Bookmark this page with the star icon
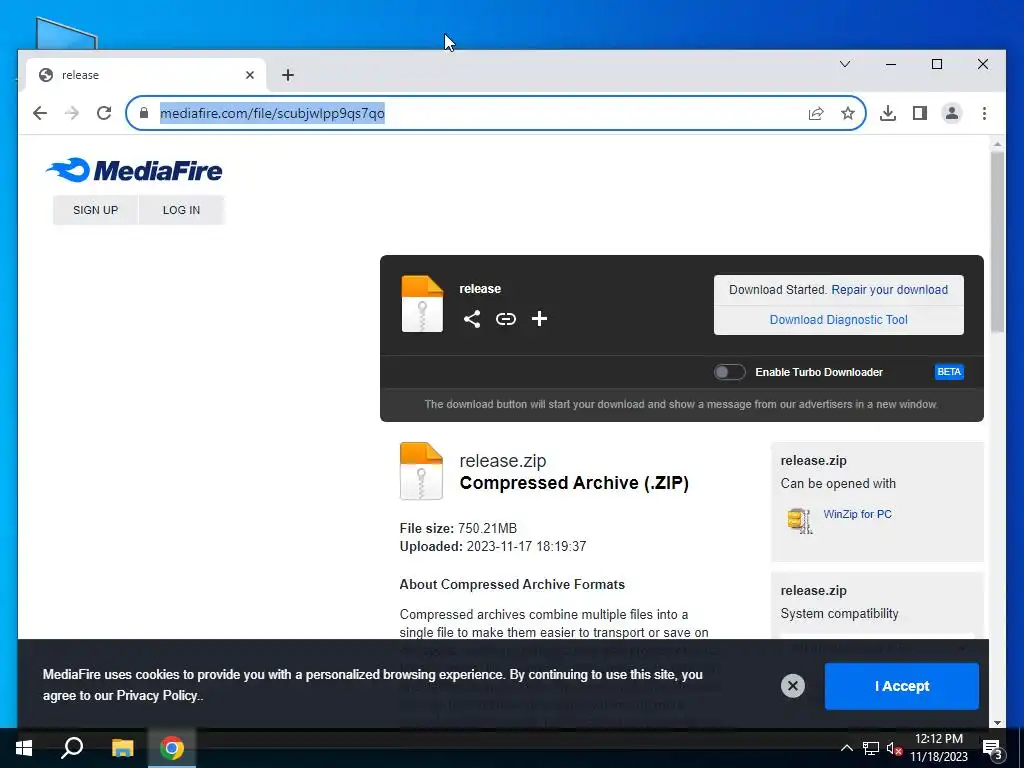This screenshot has width=1024, height=768. point(848,113)
